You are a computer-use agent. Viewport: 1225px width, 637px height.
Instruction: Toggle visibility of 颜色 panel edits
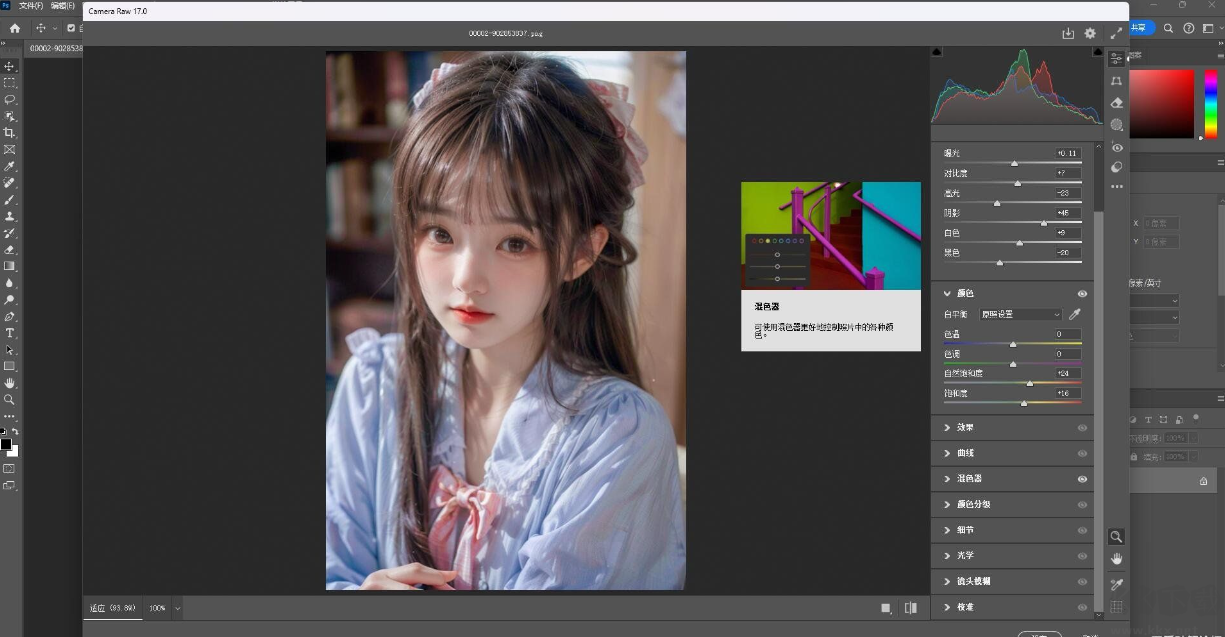(x=1082, y=294)
